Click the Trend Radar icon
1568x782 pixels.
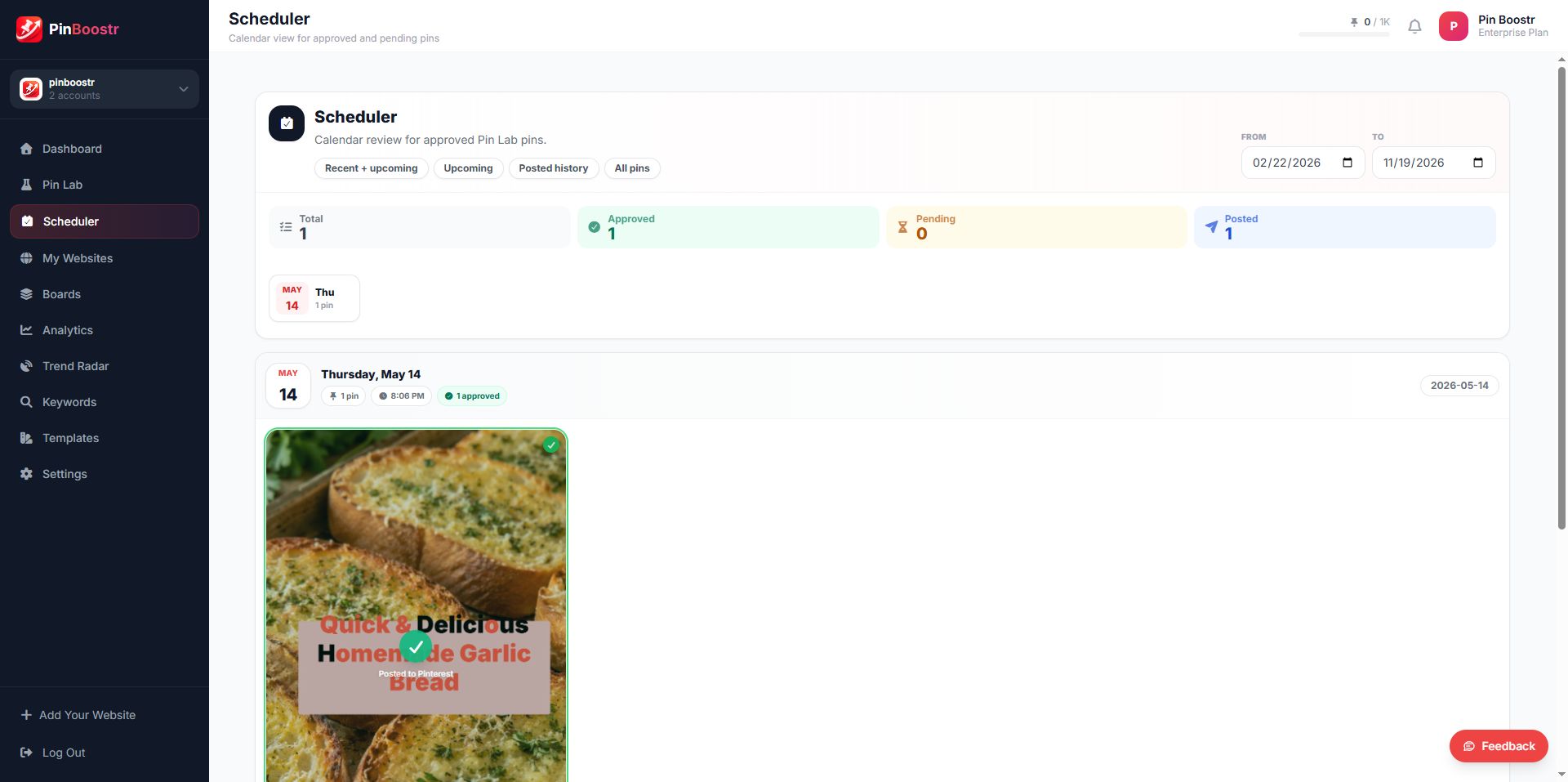26,366
